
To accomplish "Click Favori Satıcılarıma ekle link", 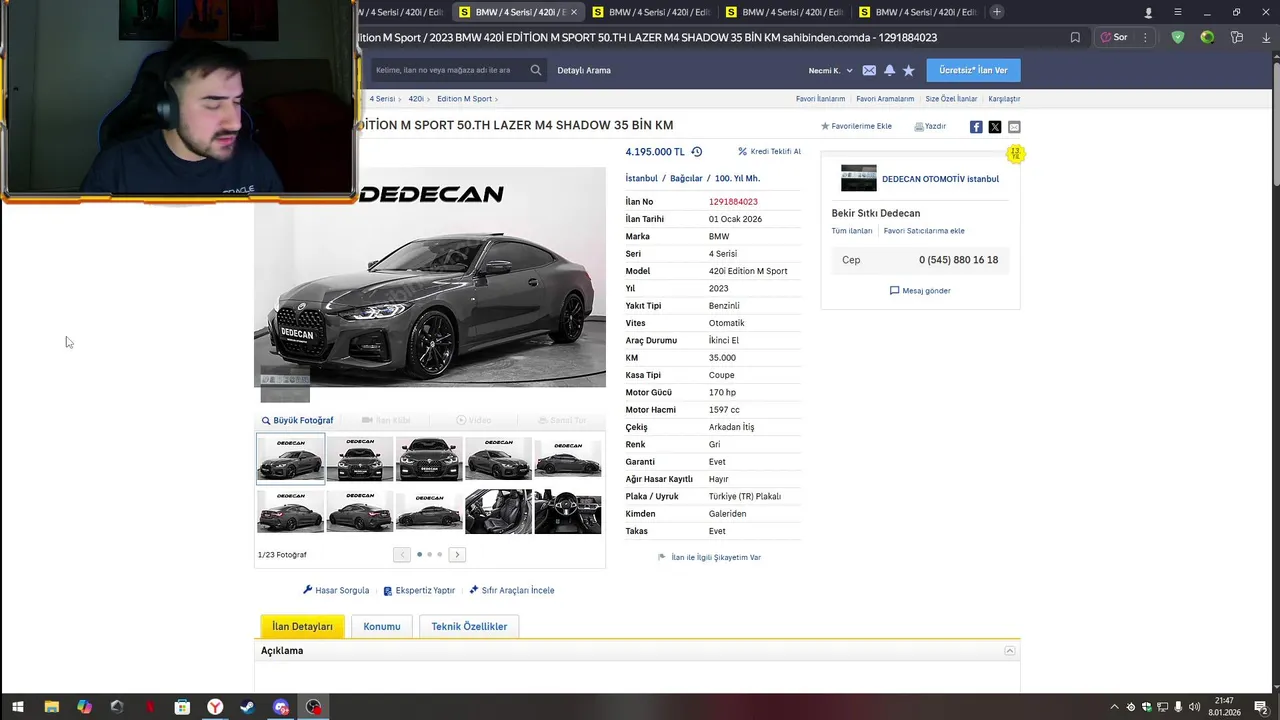I will coord(924,231).
